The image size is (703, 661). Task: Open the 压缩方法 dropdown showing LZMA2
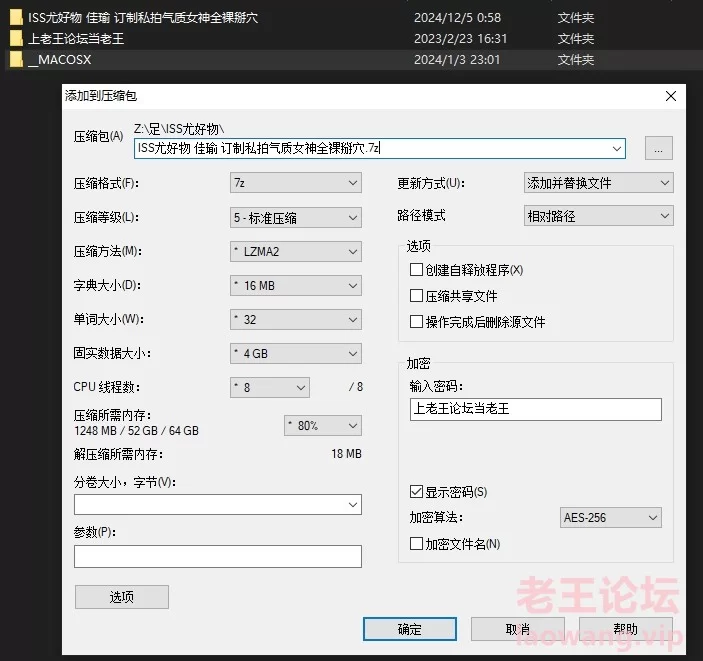(296, 252)
